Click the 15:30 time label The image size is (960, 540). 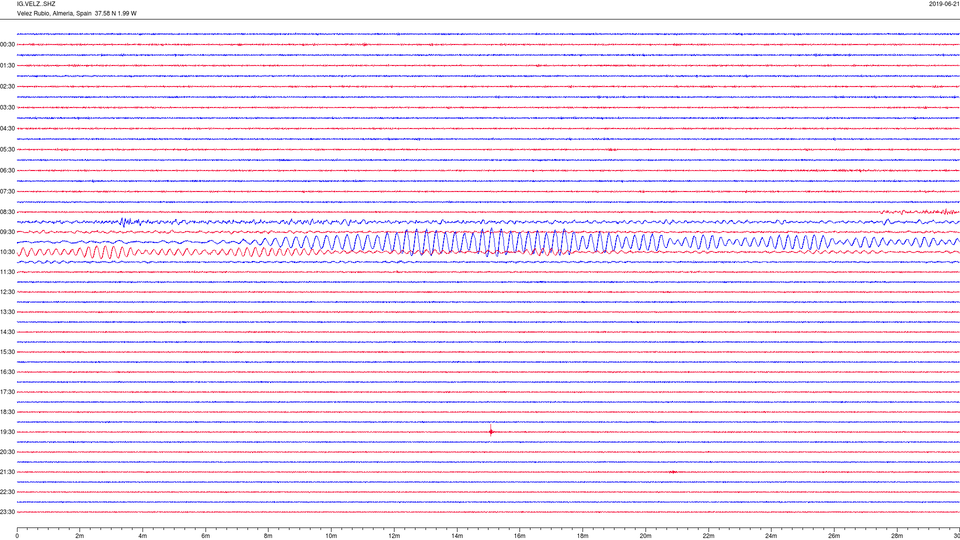(7, 352)
